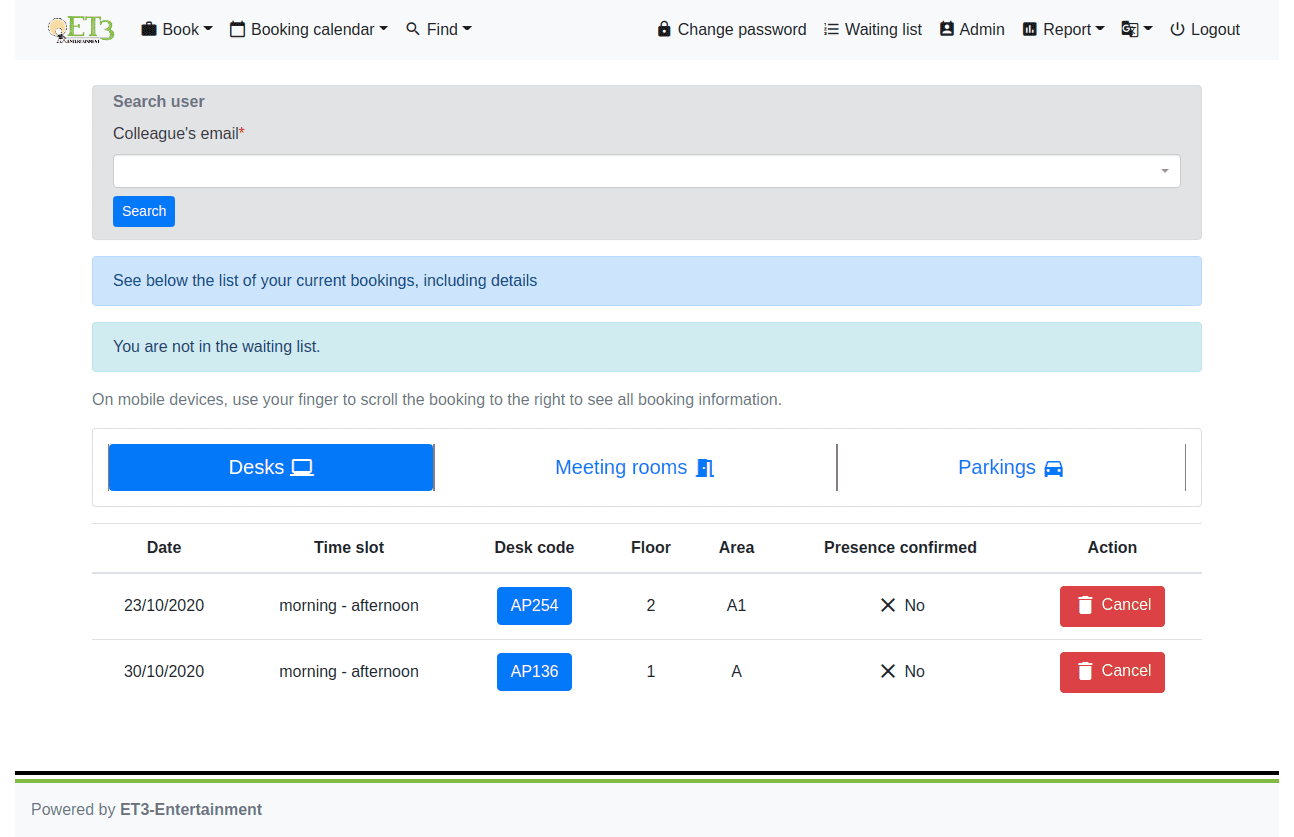
Task: Click the X icon in 23/10/2020 row
Action: 887,605
